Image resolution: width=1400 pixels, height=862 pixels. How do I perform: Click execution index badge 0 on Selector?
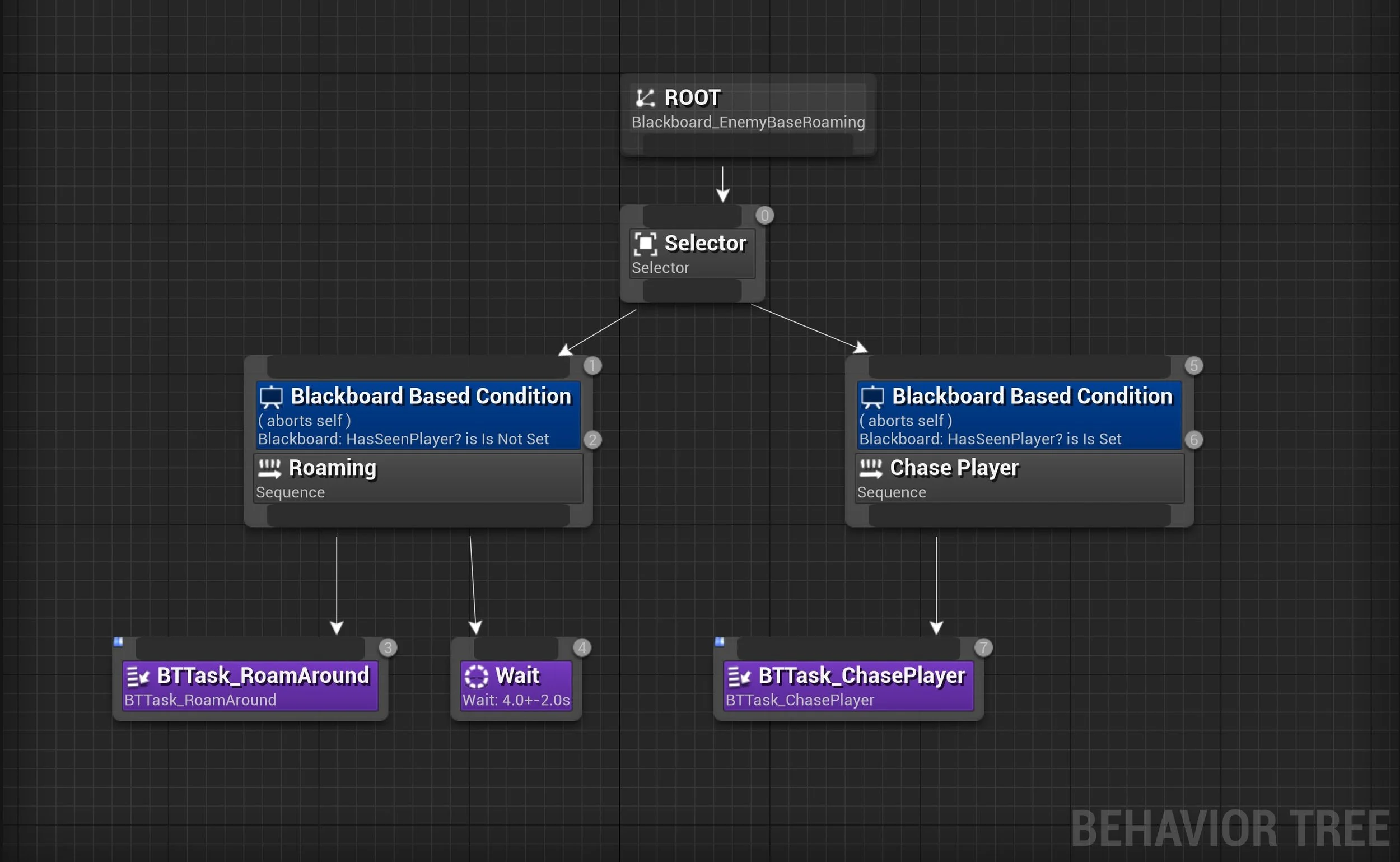tap(764, 216)
